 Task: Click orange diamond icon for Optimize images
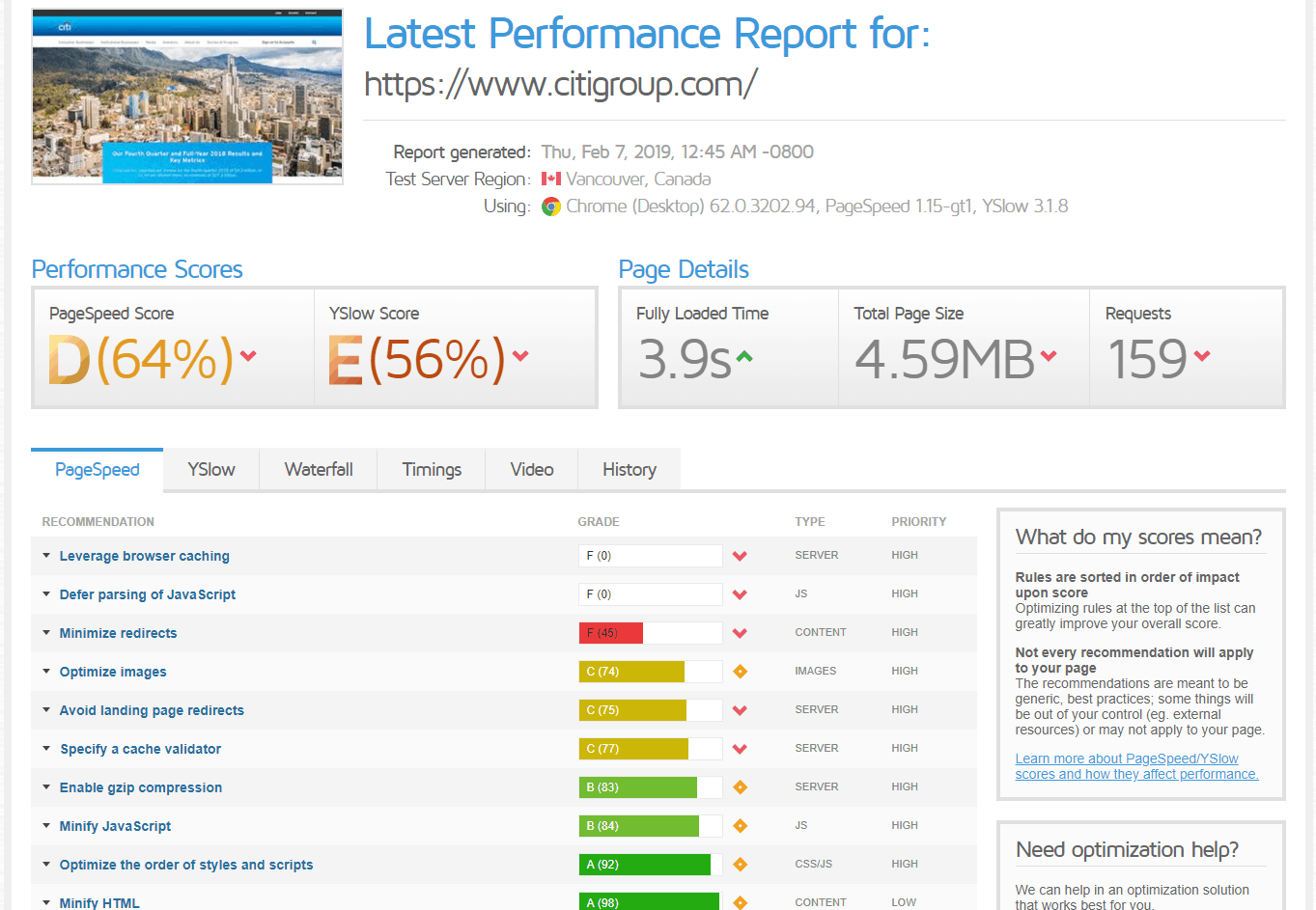(741, 672)
